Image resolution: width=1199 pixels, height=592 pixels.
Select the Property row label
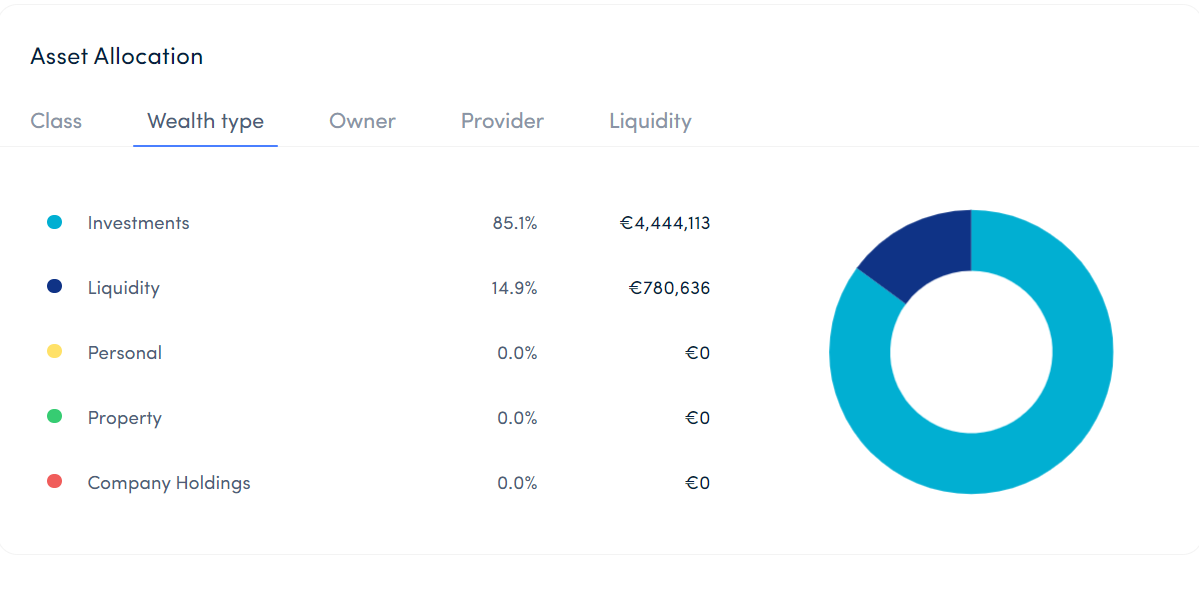(x=124, y=418)
